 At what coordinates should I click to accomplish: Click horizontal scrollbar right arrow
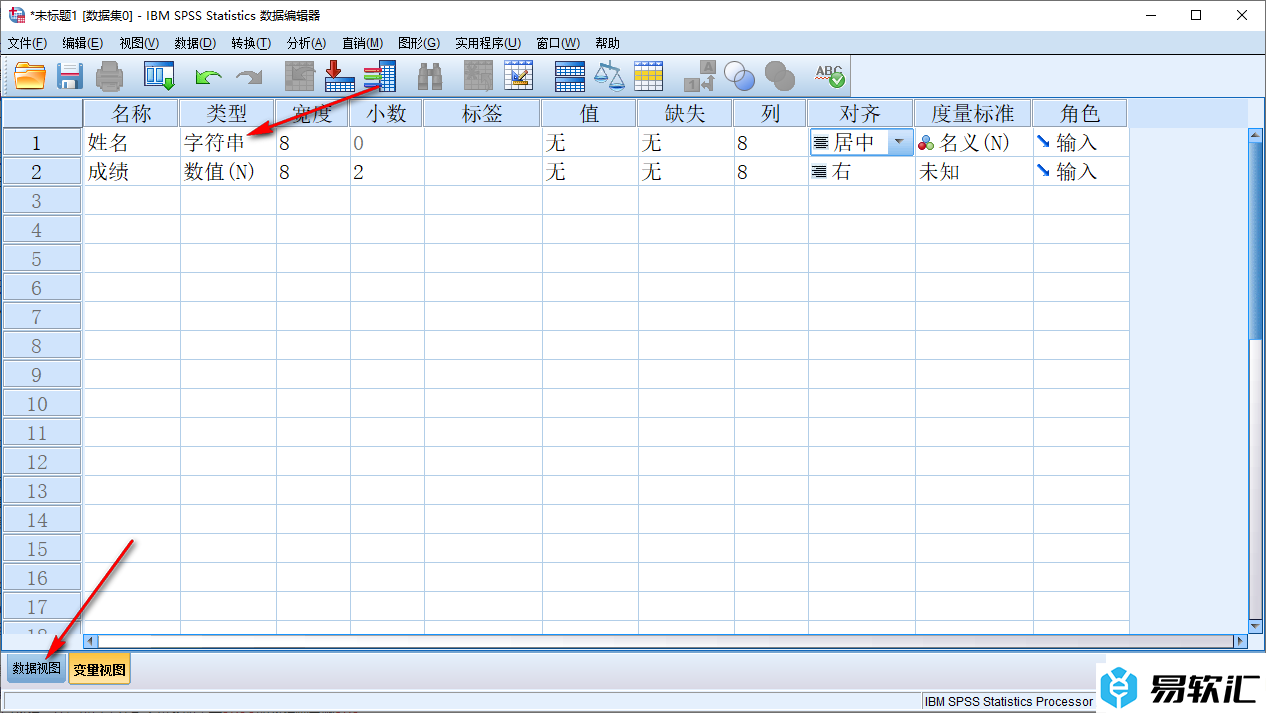click(1241, 641)
